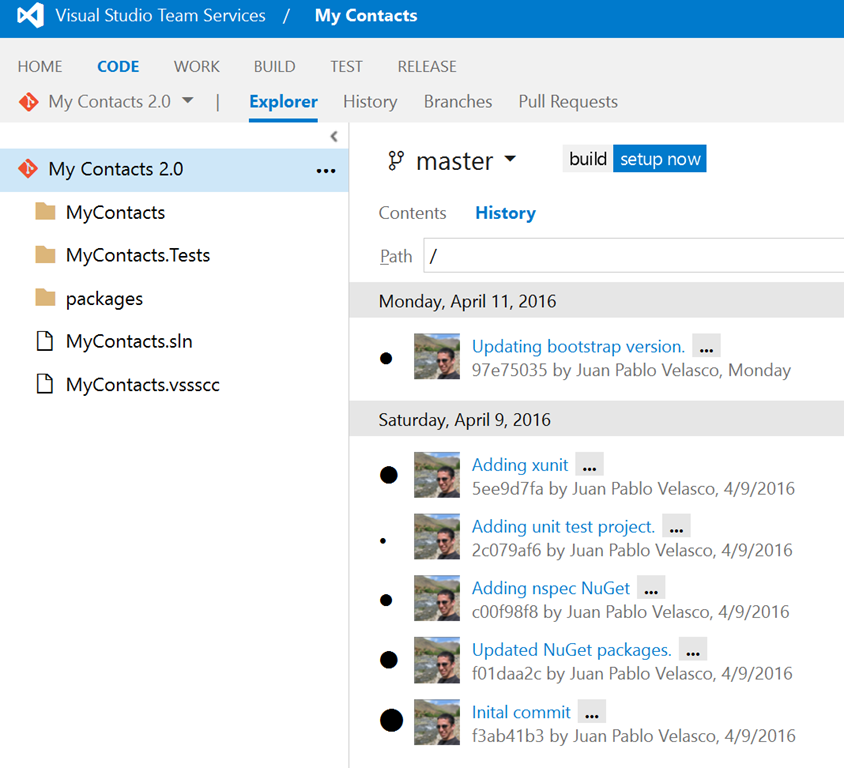Go to the RELEASE hub

click(427, 66)
